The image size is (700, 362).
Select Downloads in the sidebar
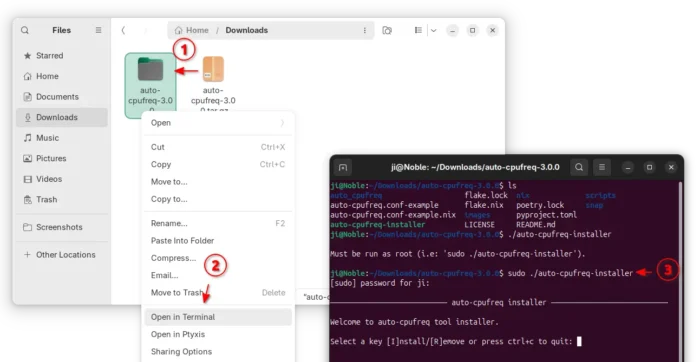tap(62, 117)
